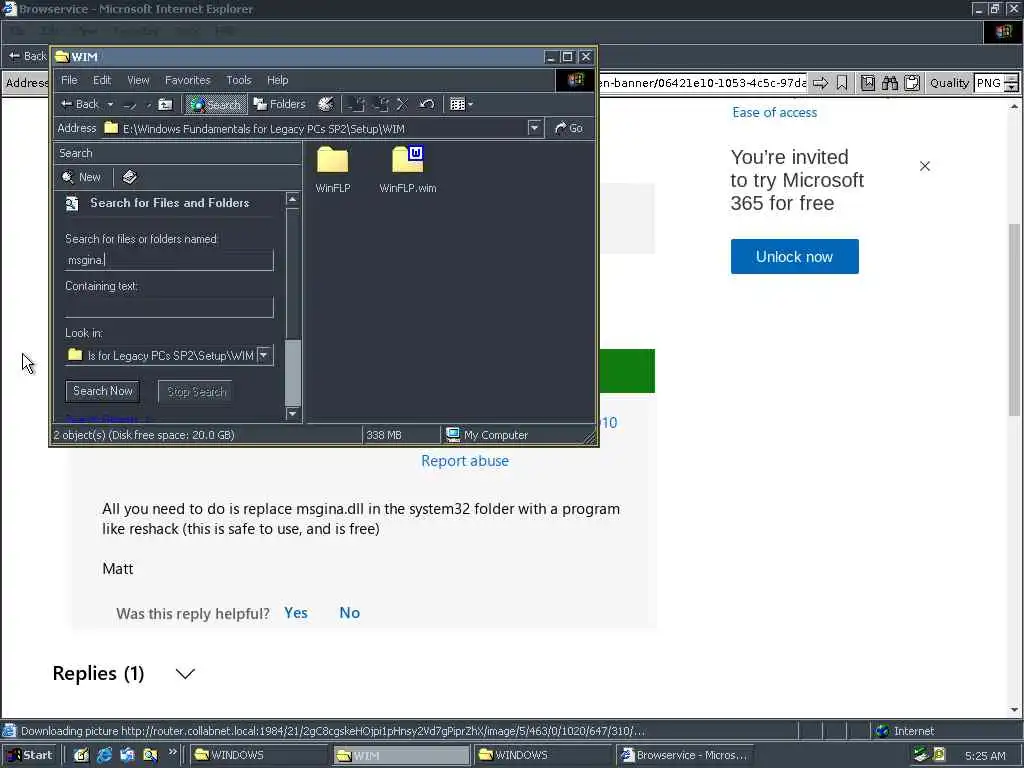Toggle the Folders pane button
The image size is (1024, 768).
(280, 104)
